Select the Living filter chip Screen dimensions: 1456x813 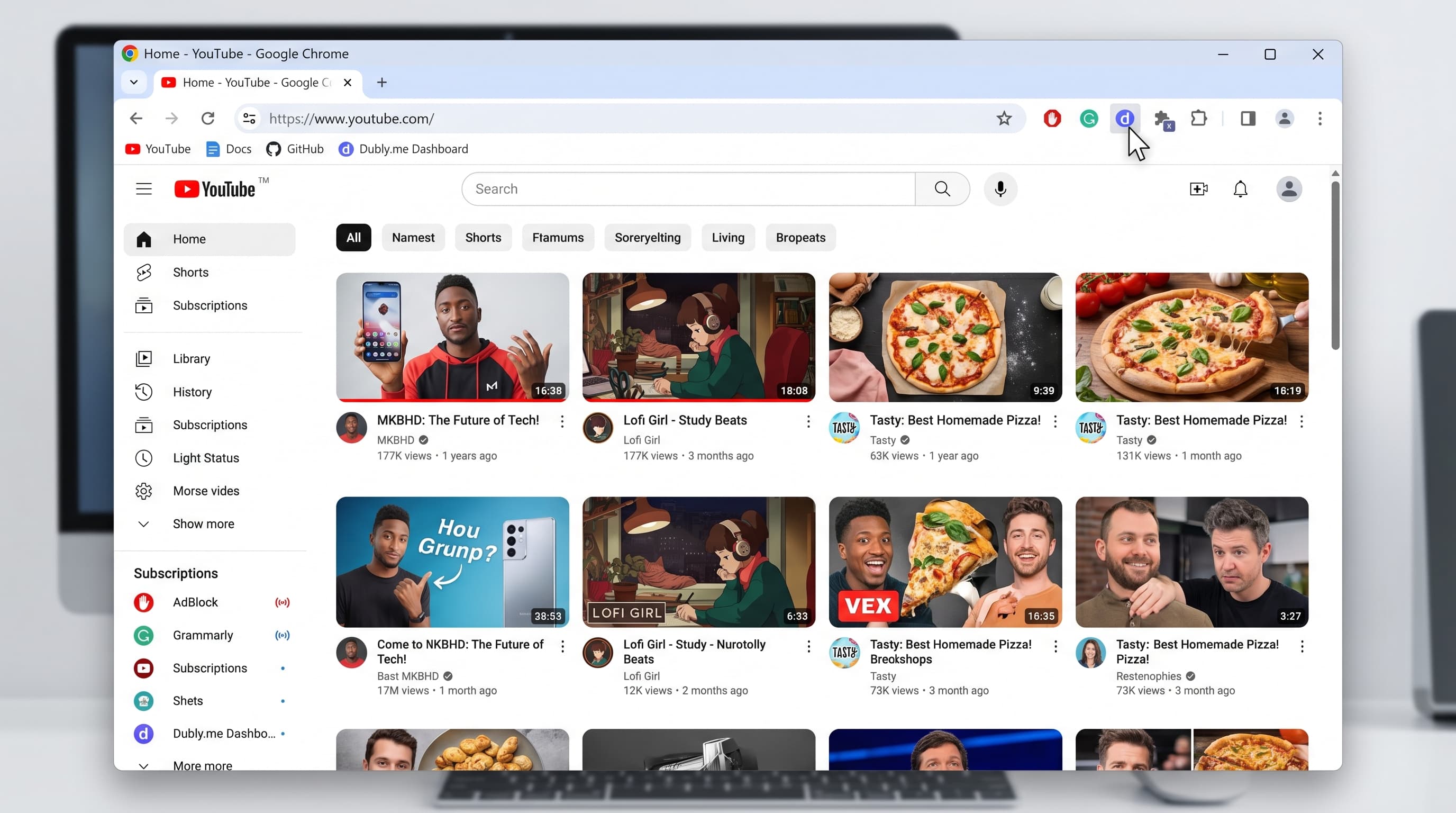pyautogui.click(x=728, y=238)
